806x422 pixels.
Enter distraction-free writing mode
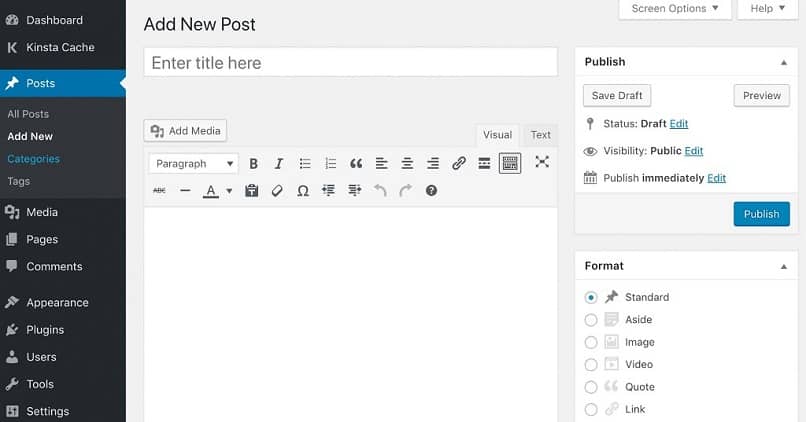pyautogui.click(x=542, y=162)
